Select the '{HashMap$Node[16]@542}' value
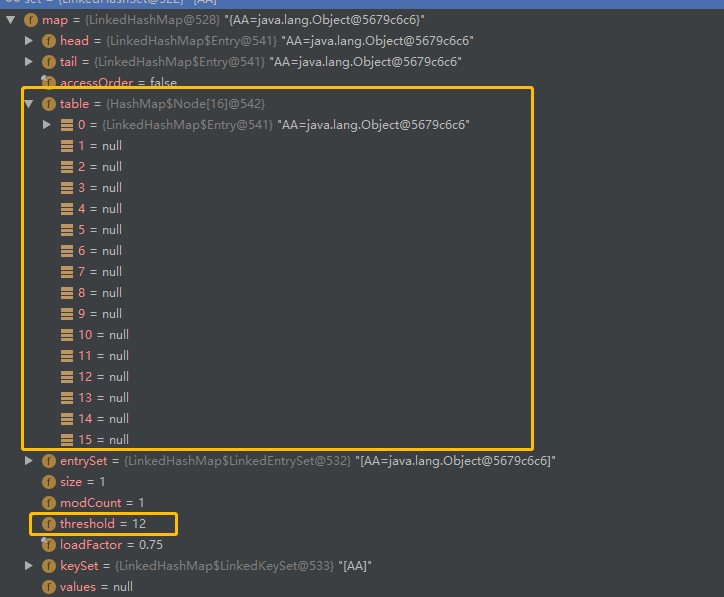This screenshot has width=724, height=597. point(186,104)
